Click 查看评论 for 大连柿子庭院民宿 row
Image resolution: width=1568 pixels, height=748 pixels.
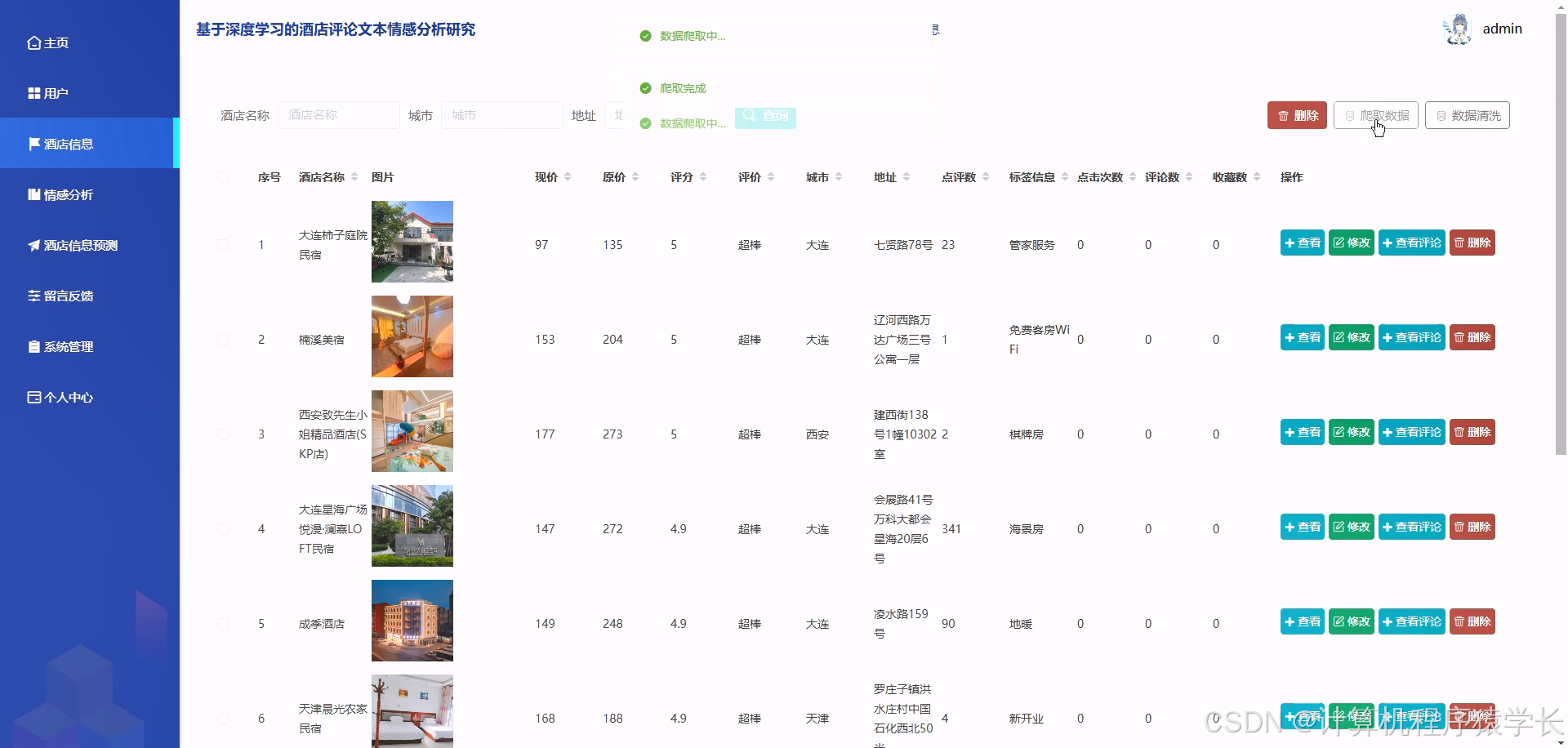click(1412, 243)
